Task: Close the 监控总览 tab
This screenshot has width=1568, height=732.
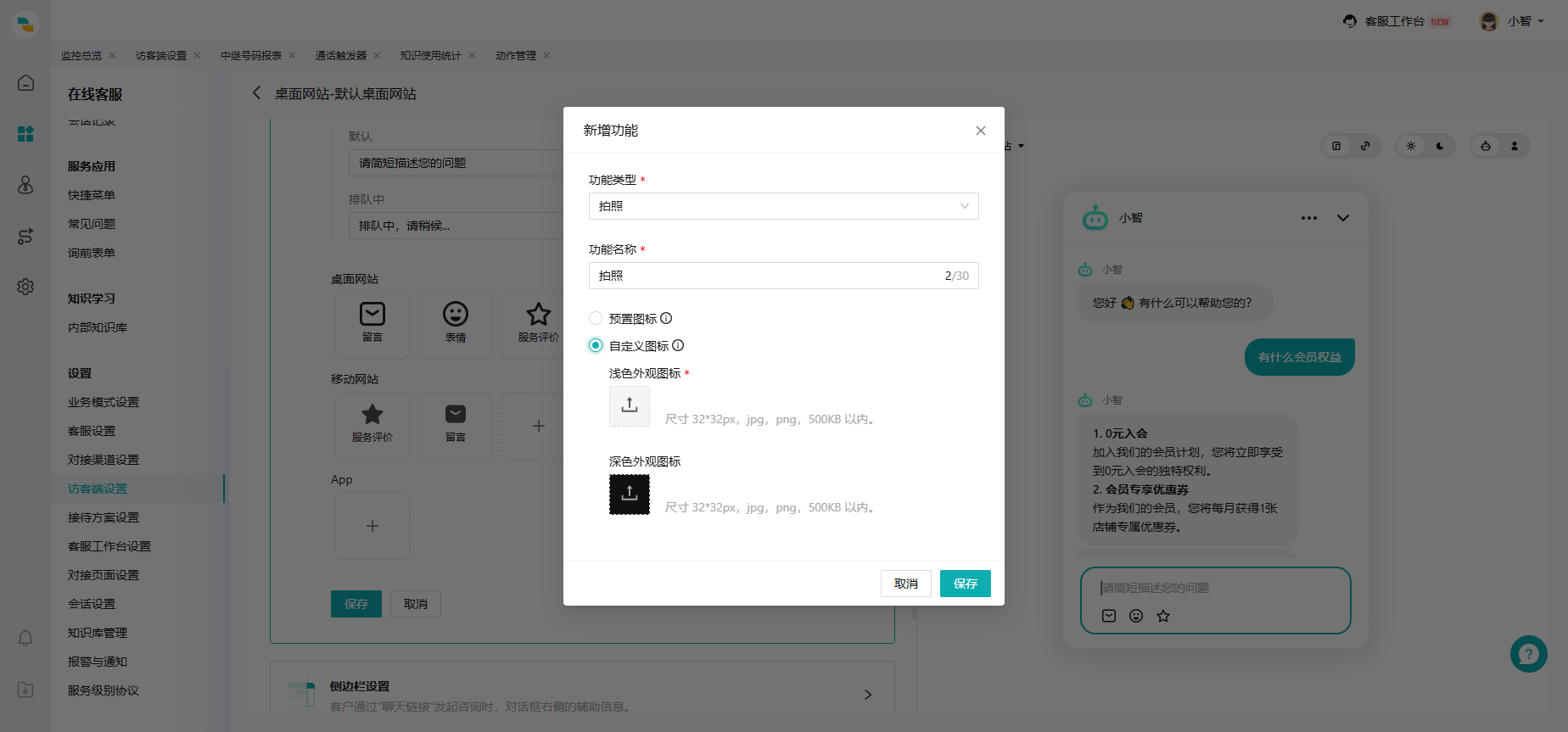Action: tap(112, 55)
